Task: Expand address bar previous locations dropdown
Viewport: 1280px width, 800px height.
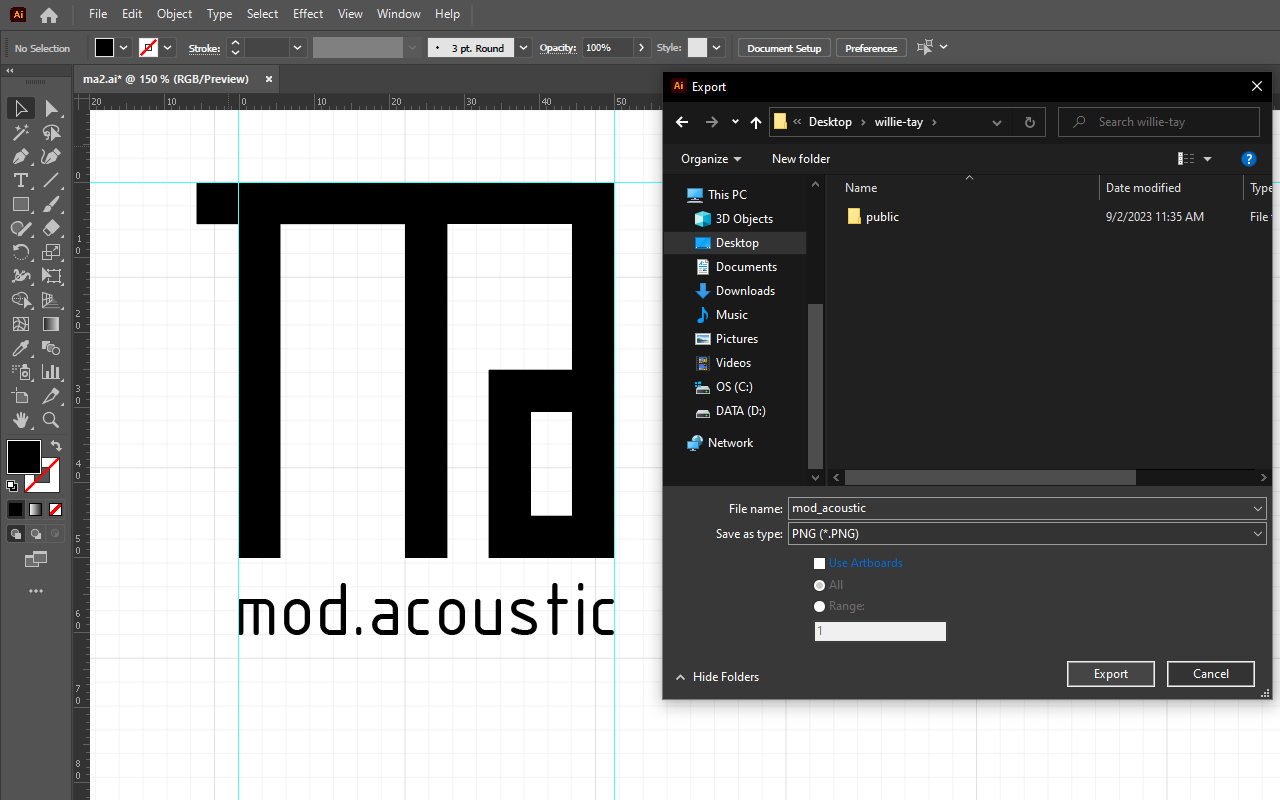Action: pyautogui.click(x=997, y=122)
